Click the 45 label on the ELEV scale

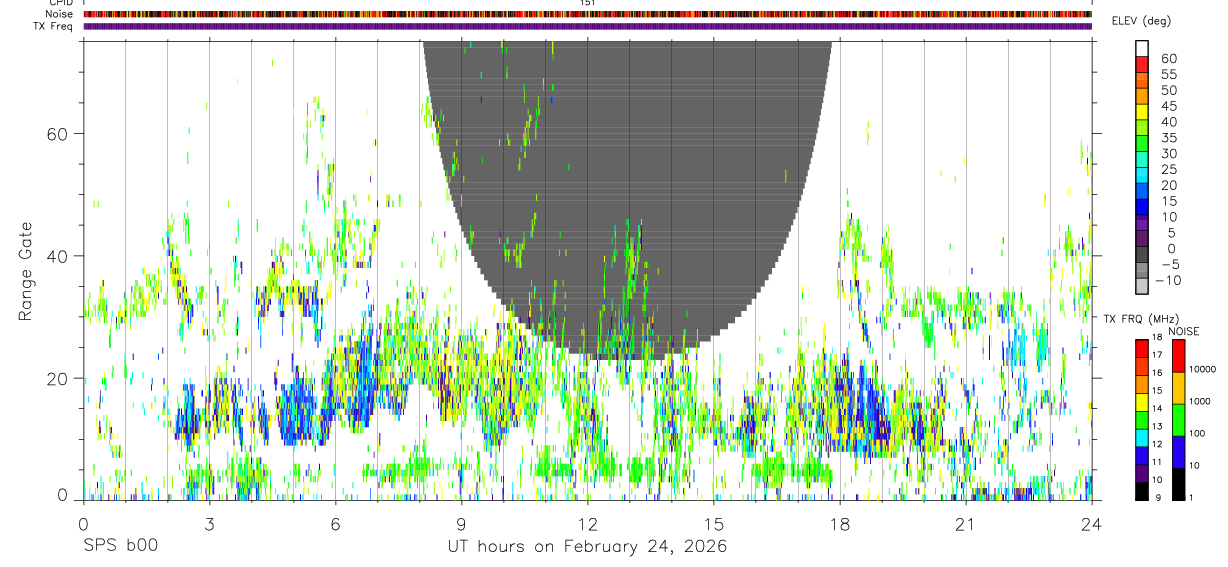[x=1168, y=106]
